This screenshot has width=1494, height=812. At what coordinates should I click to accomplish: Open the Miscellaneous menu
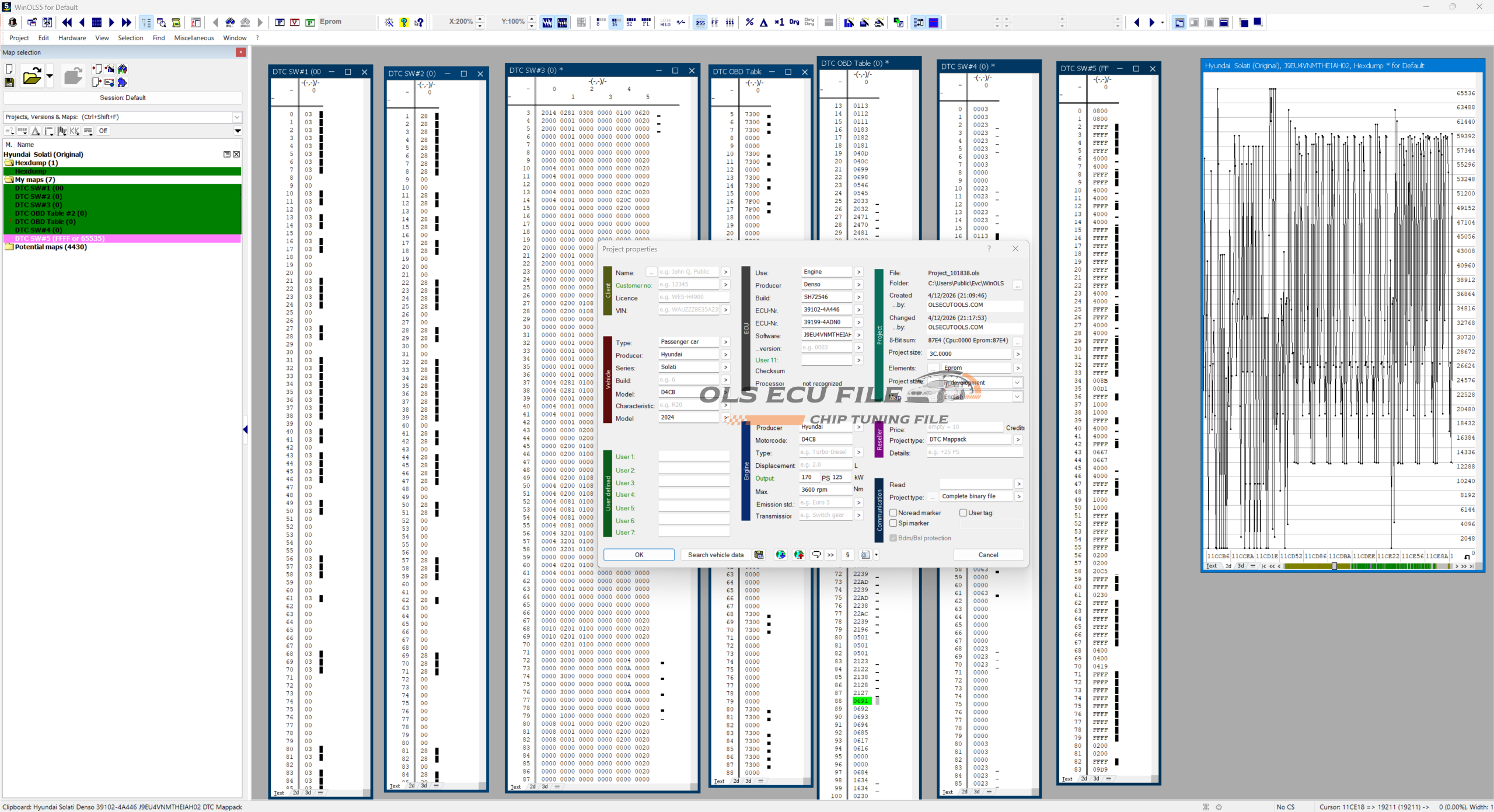194,38
